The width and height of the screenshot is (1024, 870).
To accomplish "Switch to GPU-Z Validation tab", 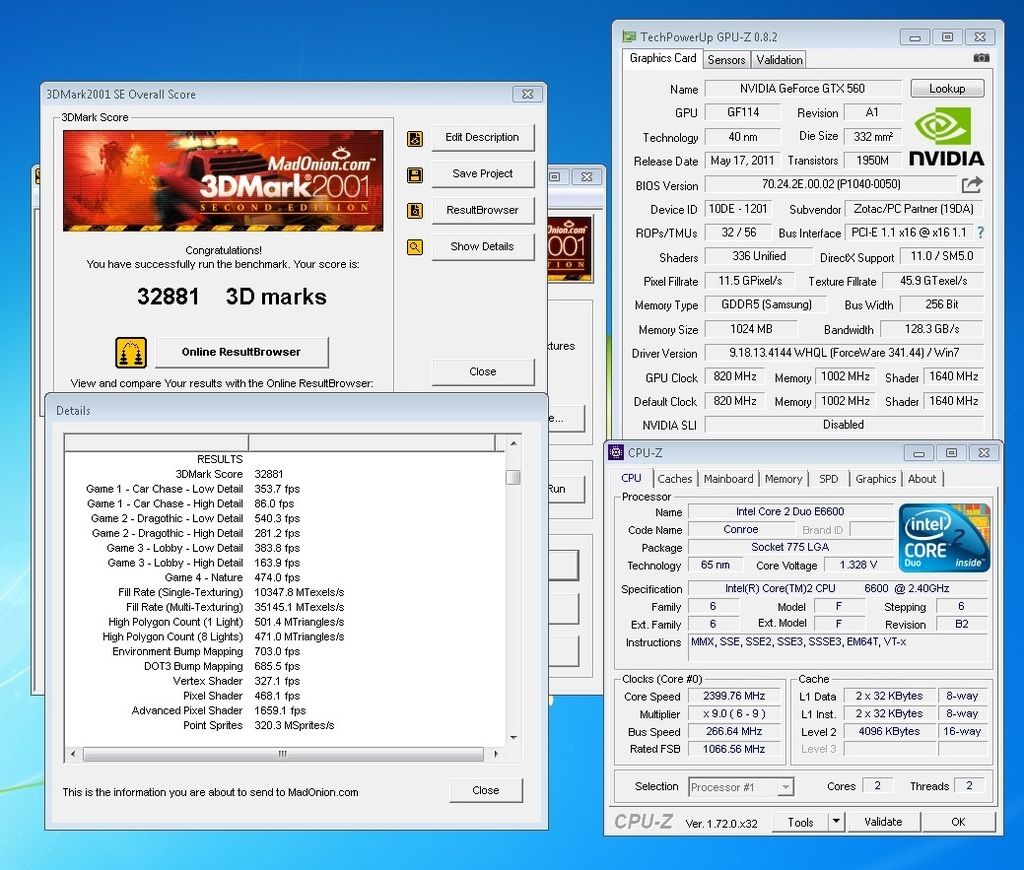I will pos(779,59).
